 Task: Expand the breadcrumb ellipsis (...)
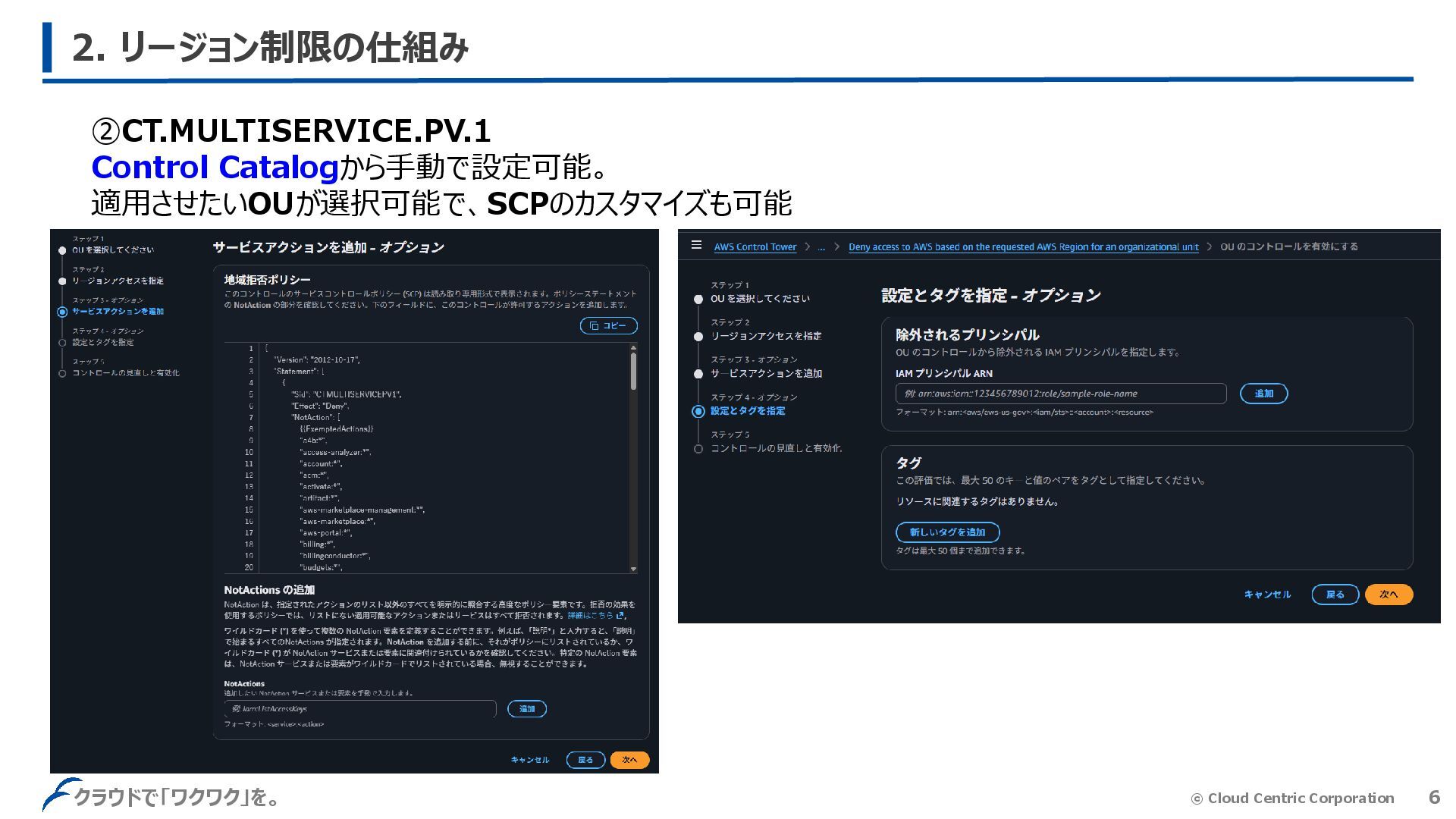coord(821,246)
